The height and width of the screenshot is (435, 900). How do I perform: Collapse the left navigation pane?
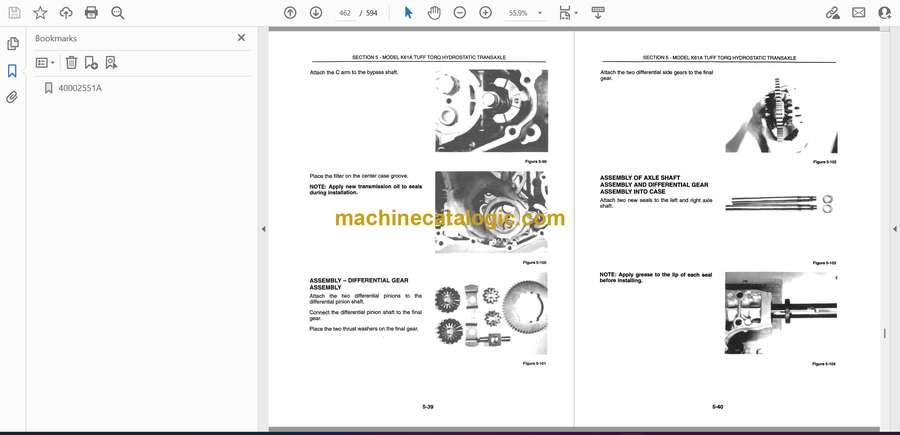coord(263,229)
